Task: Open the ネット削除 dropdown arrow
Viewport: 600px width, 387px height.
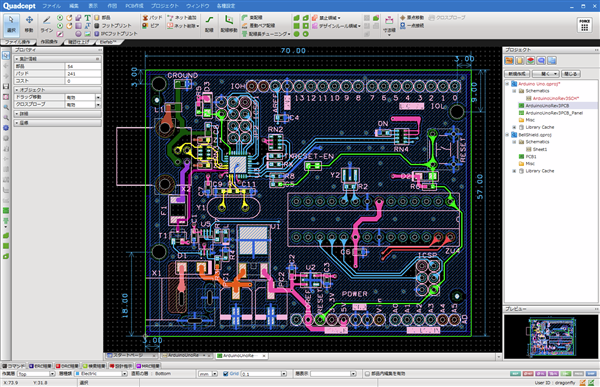Action: point(198,26)
